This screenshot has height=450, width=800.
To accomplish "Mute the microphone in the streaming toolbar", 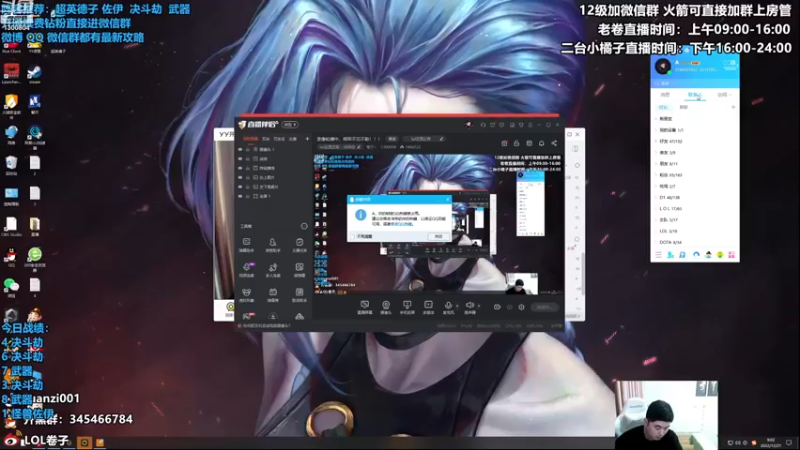I will [x=447, y=307].
